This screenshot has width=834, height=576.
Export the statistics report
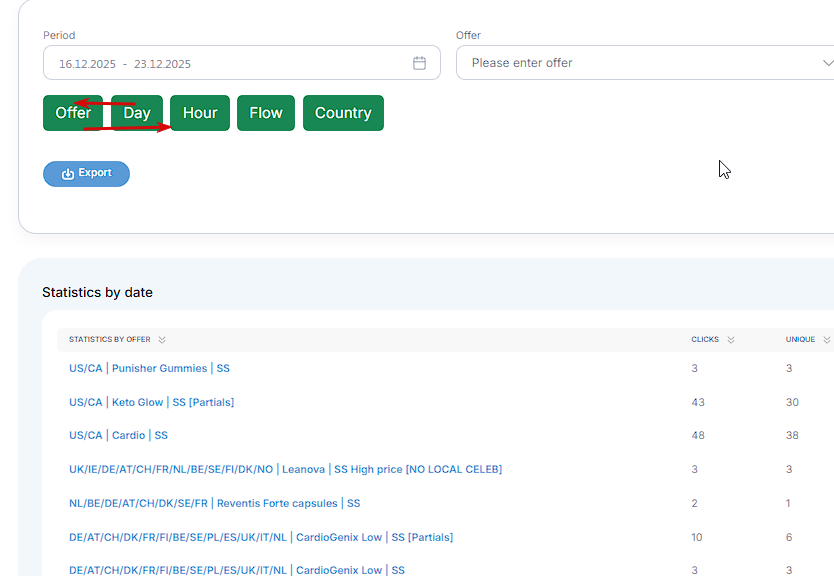(x=86, y=173)
